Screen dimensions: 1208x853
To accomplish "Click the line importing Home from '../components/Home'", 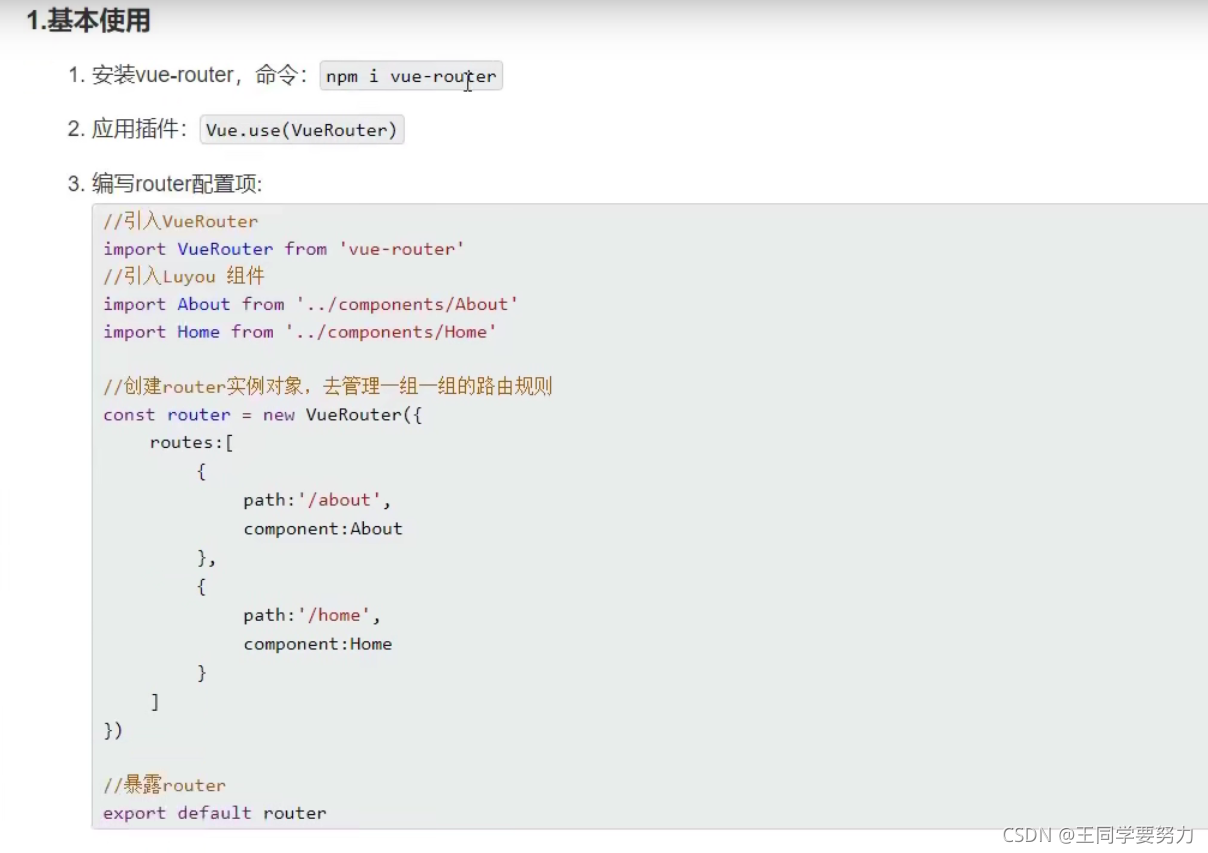I will (x=300, y=332).
